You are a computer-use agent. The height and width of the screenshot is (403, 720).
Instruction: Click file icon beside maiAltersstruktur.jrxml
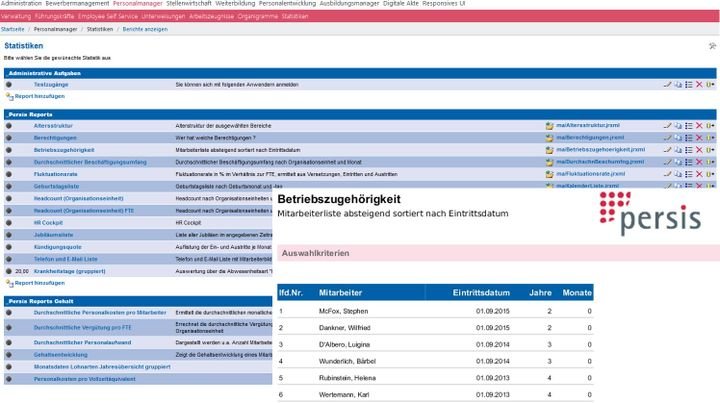click(x=549, y=125)
